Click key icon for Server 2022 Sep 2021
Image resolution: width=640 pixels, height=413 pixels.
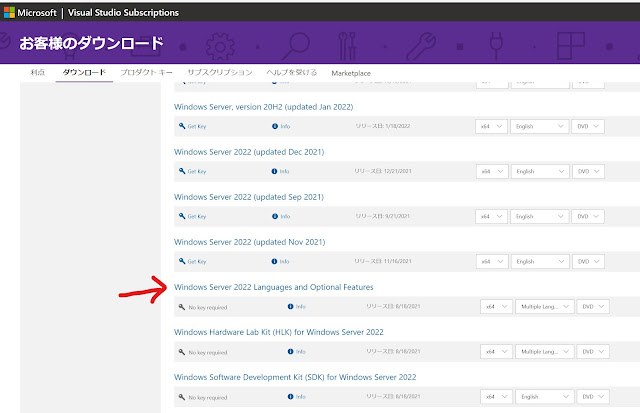tap(182, 215)
